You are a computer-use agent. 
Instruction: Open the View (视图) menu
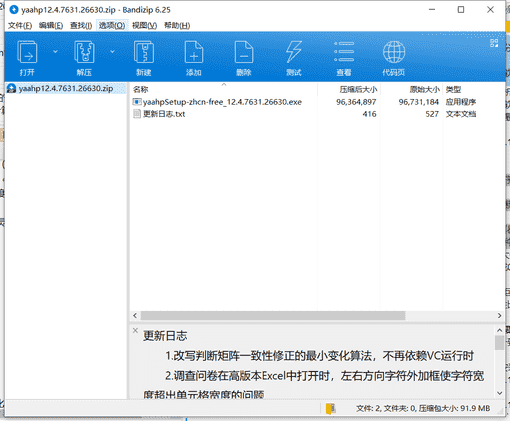tap(144, 25)
